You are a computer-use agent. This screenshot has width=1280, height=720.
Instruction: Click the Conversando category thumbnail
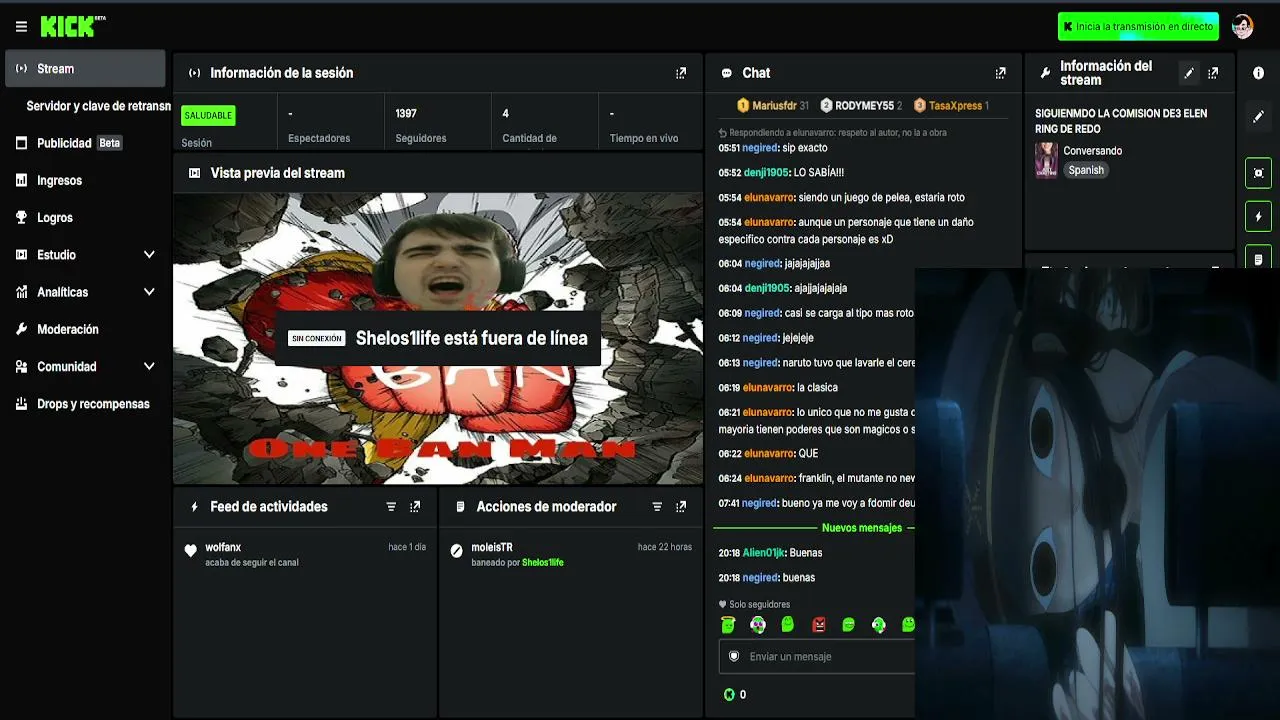pyautogui.click(x=1046, y=160)
